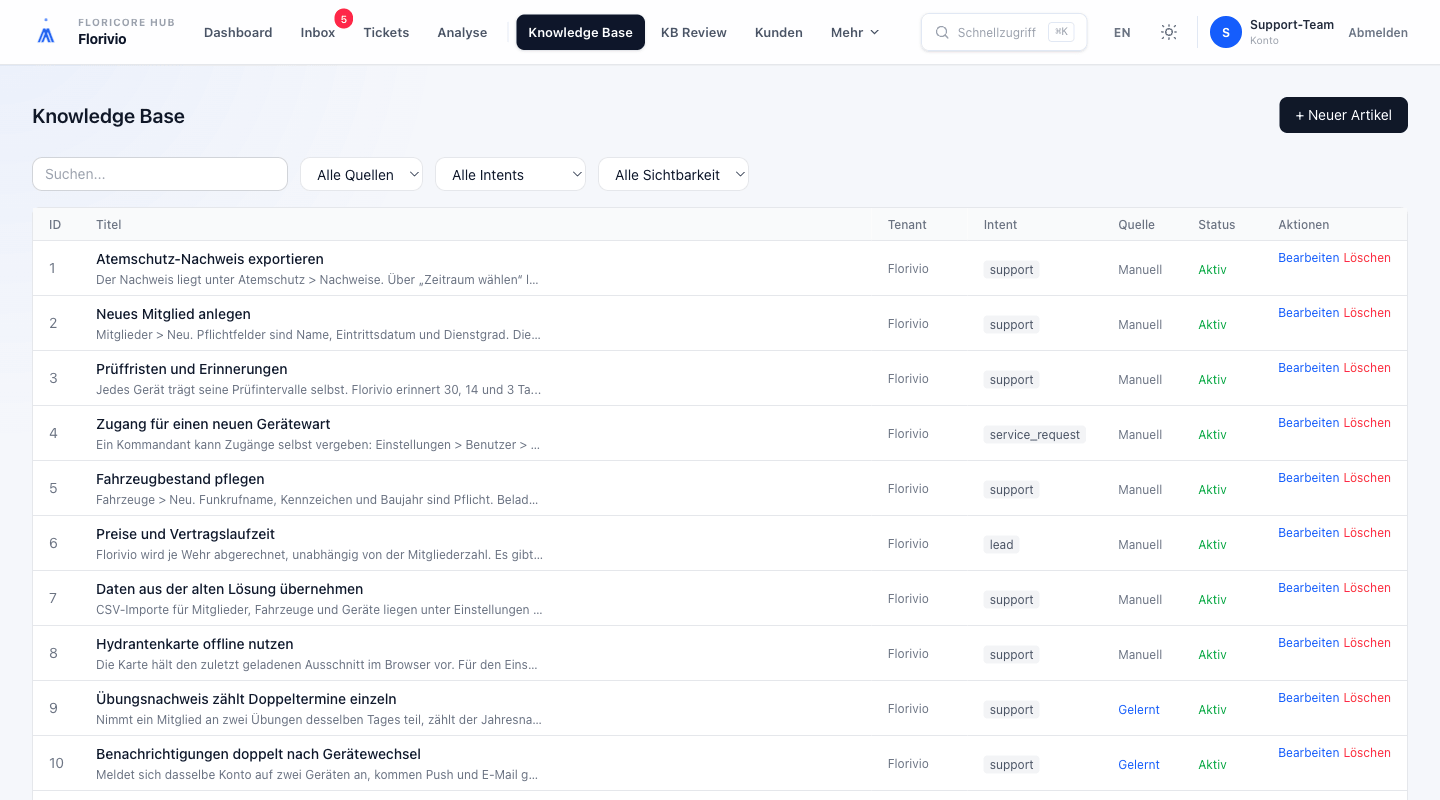The image size is (1440, 800).
Task: Click Abmelden to log out
Action: (1378, 32)
